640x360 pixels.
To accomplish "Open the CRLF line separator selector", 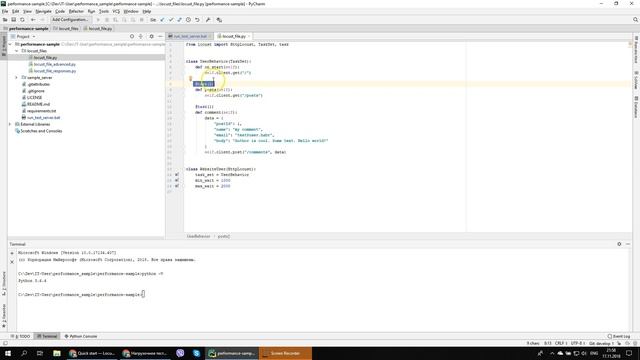I will 560,343.
